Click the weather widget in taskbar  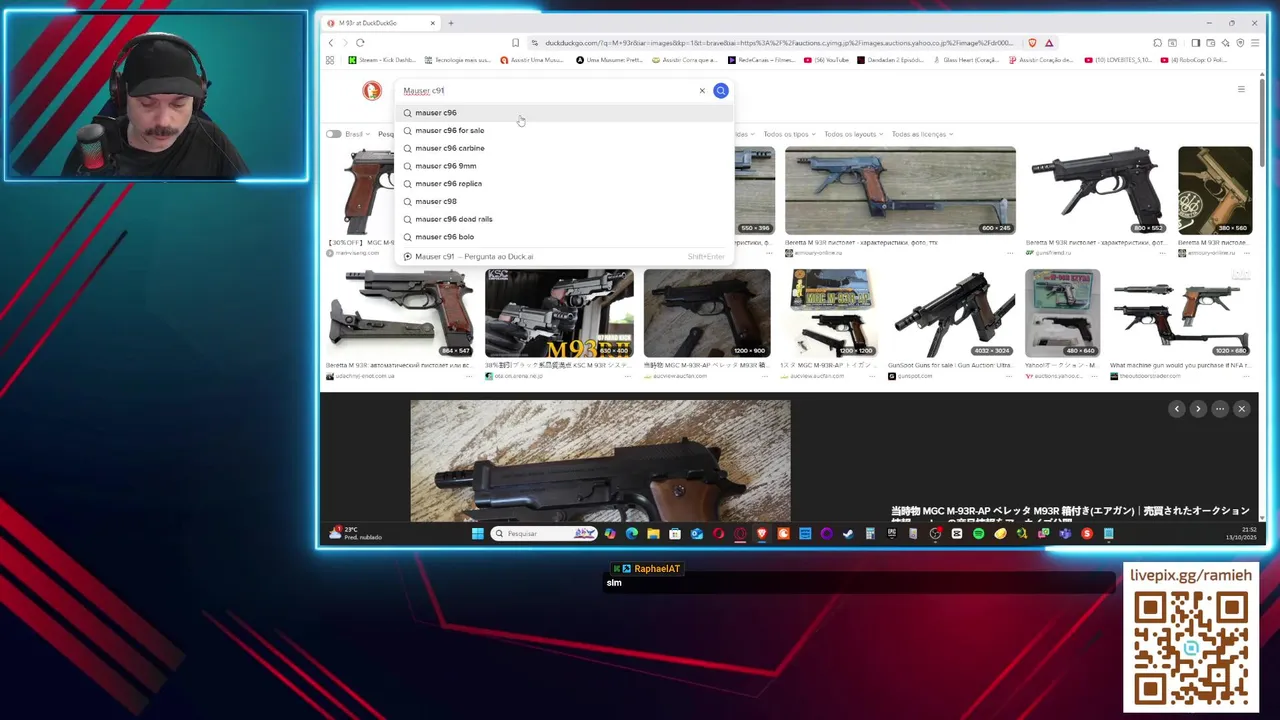click(x=355, y=534)
